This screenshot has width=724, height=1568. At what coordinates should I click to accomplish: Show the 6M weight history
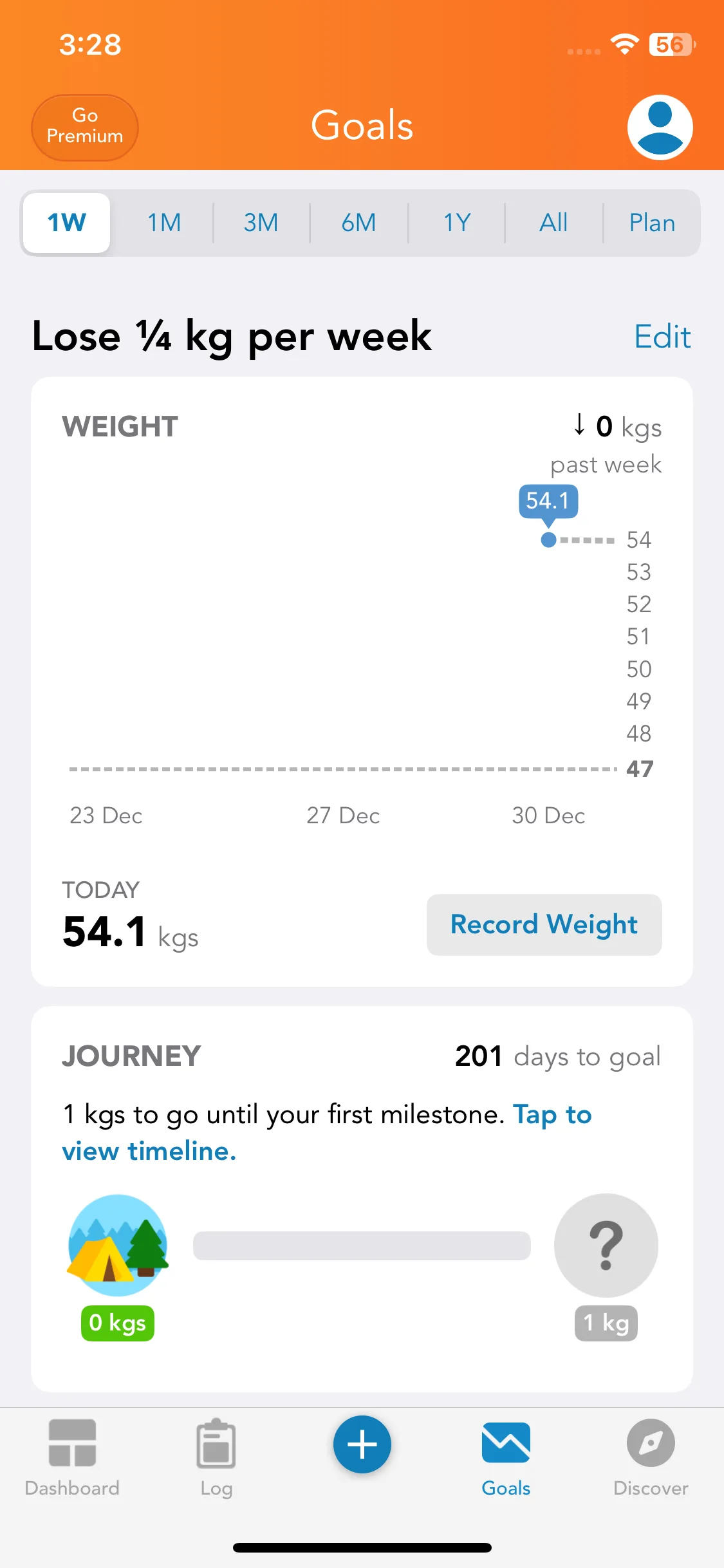(x=358, y=223)
